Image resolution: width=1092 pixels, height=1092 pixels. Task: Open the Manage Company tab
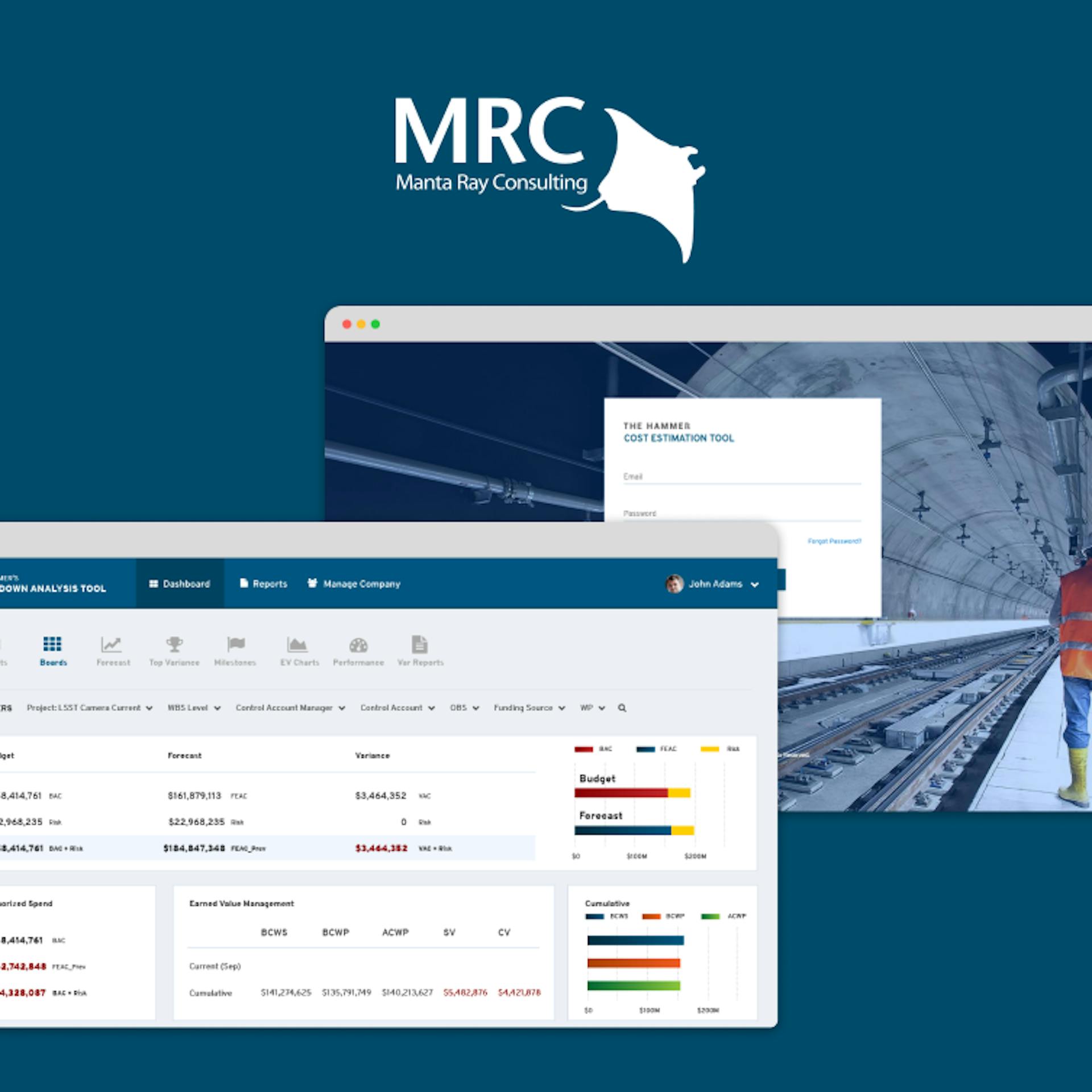[354, 584]
